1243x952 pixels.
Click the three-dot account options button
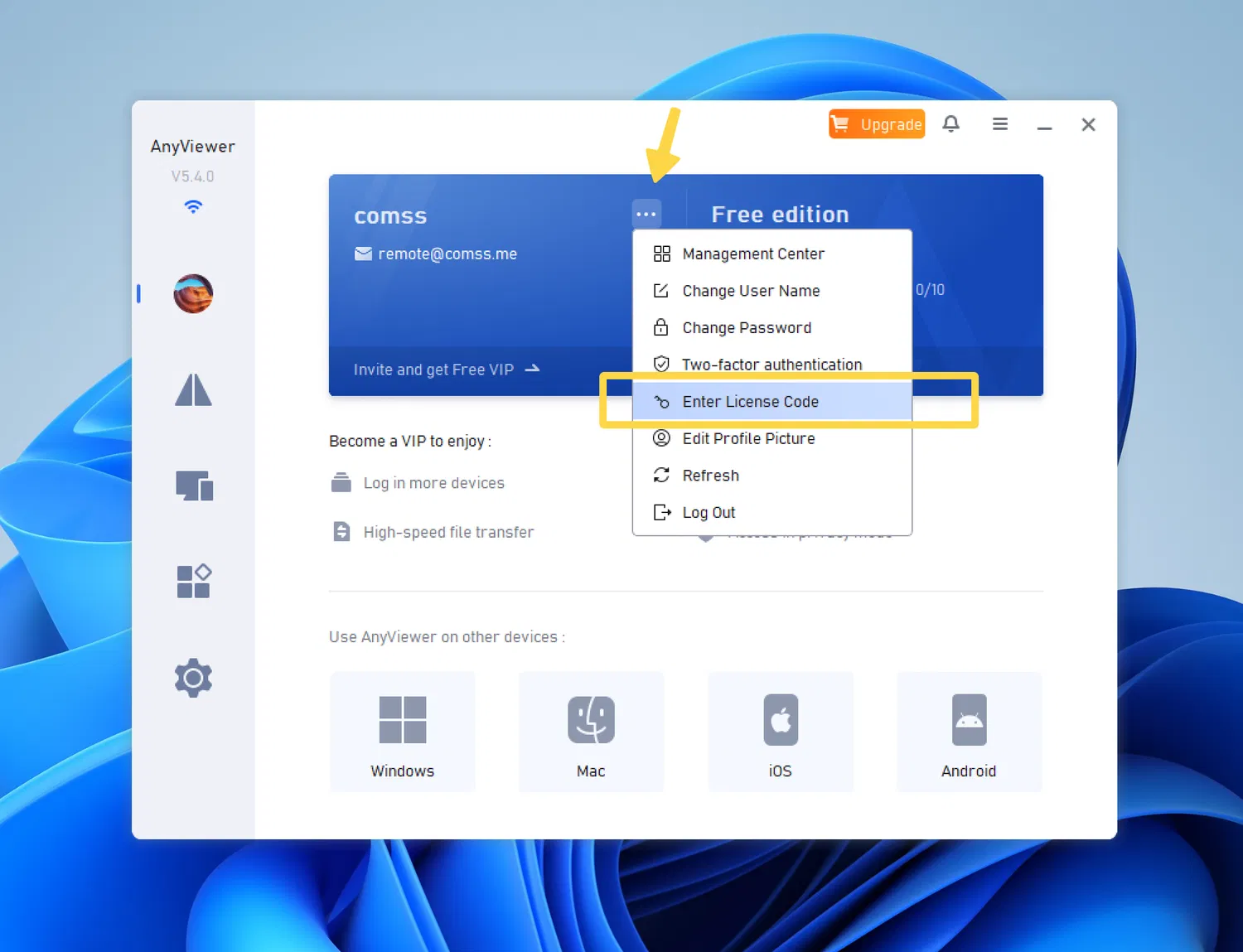pyautogui.click(x=646, y=214)
